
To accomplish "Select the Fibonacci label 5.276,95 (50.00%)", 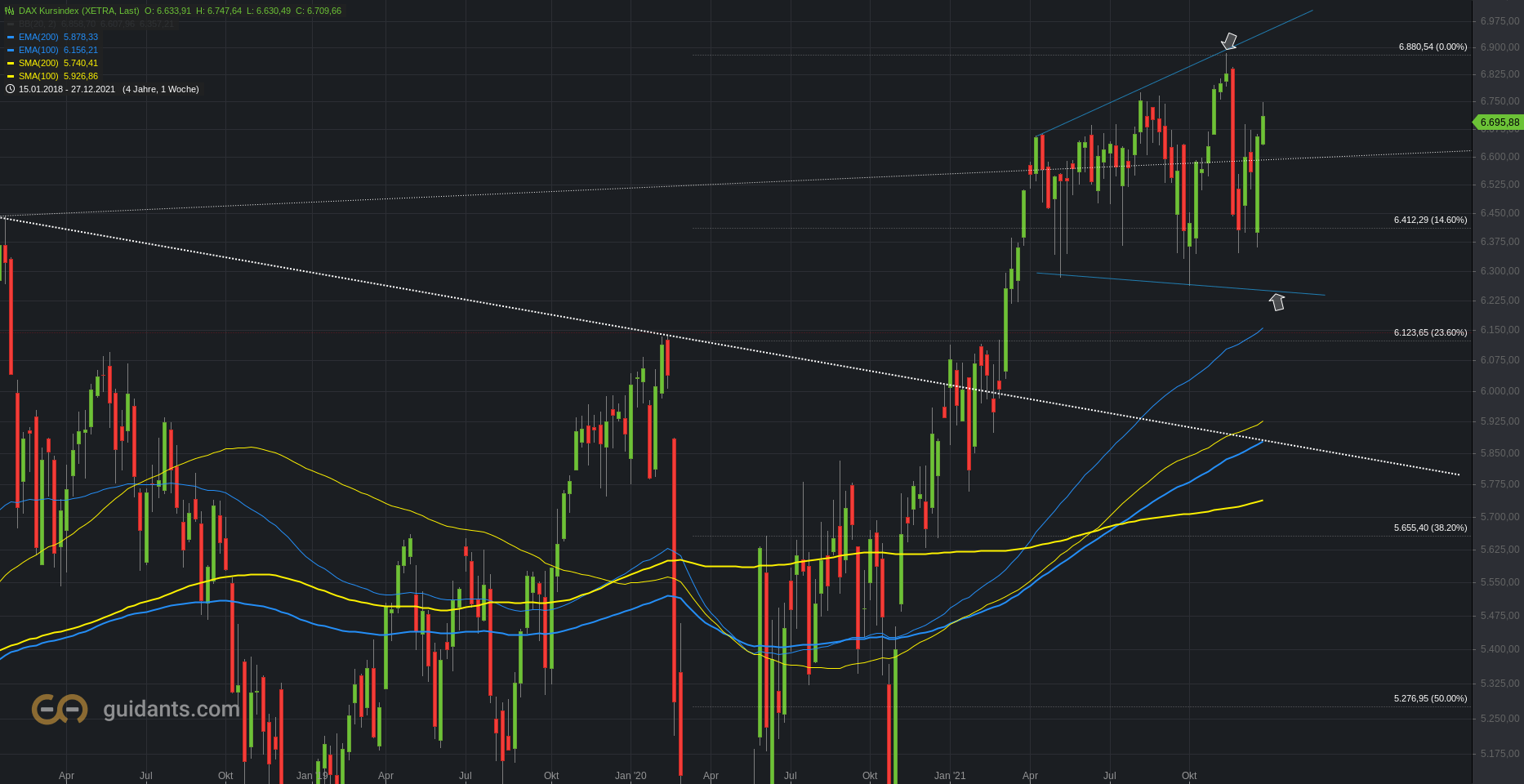I will 1430,698.
